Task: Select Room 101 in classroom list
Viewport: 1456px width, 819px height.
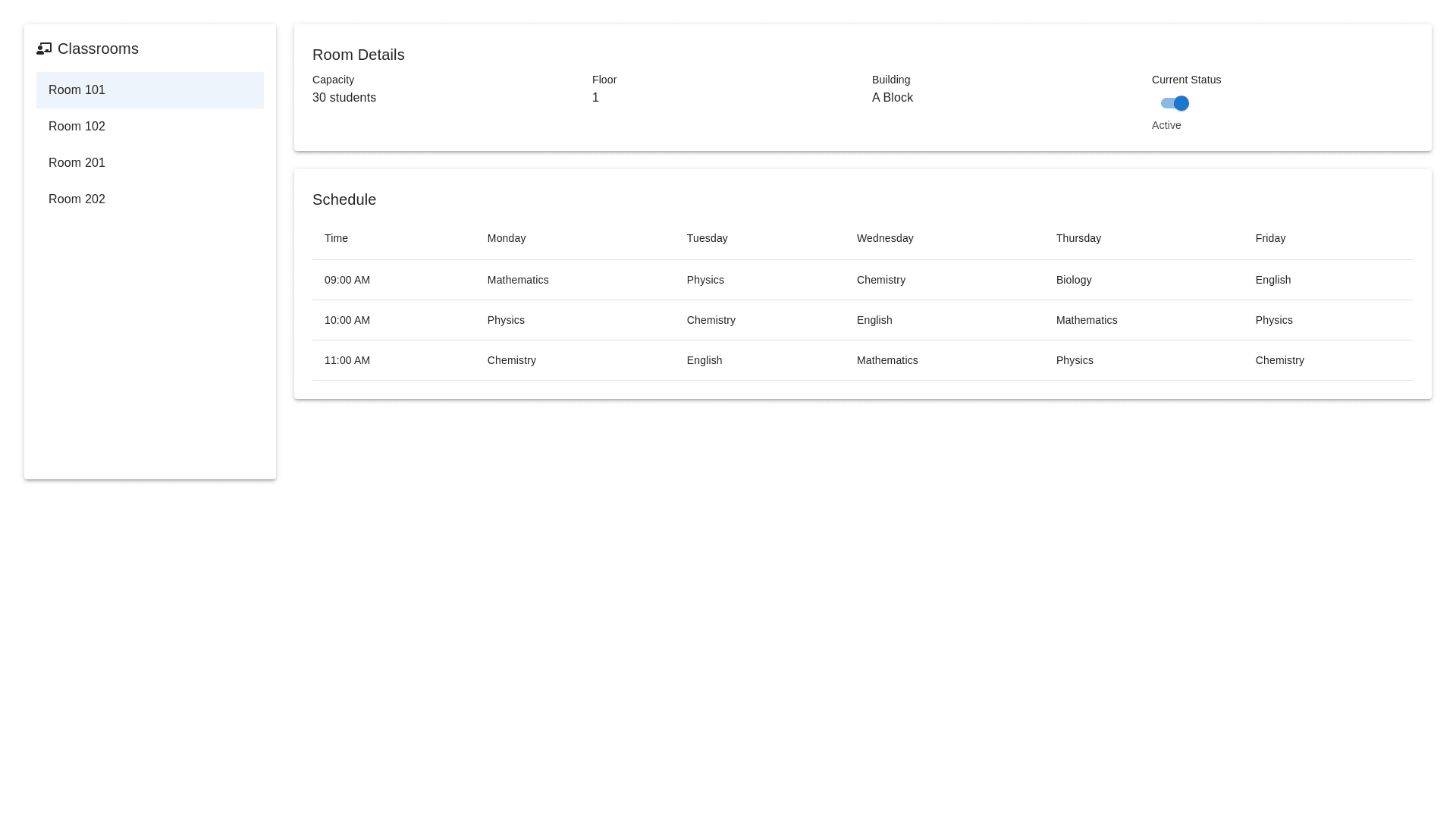Action: (149, 90)
